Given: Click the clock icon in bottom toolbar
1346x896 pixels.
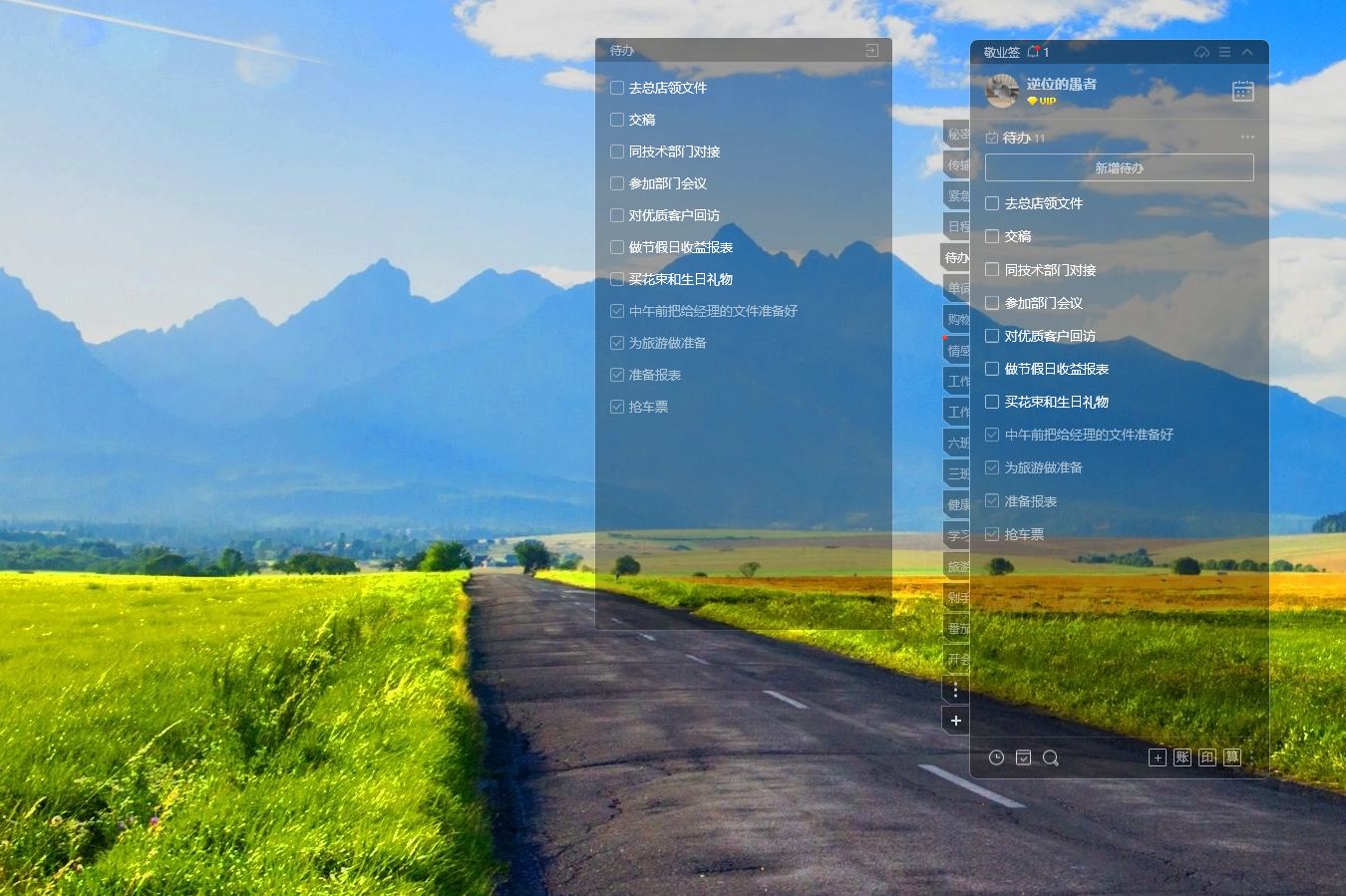Looking at the screenshot, I should click(x=996, y=757).
